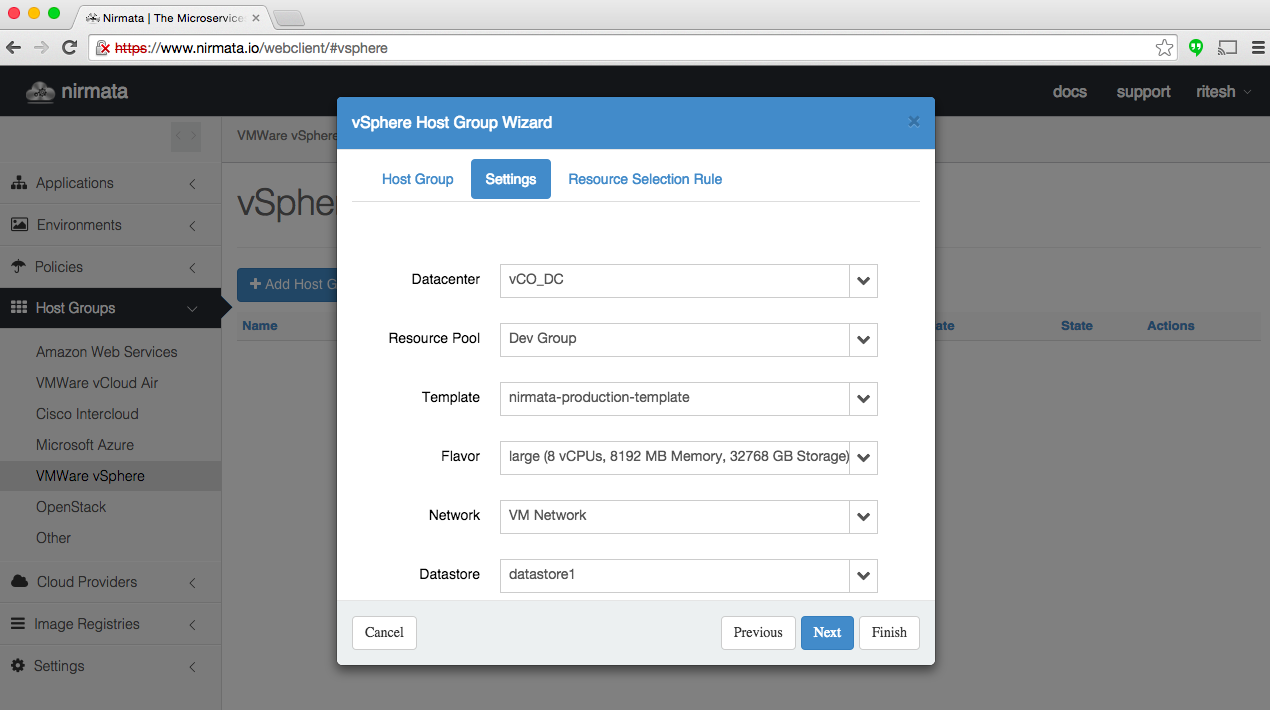
Task: Close the vSphere Host Group Wizard dialog
Action: pos(913,122)
